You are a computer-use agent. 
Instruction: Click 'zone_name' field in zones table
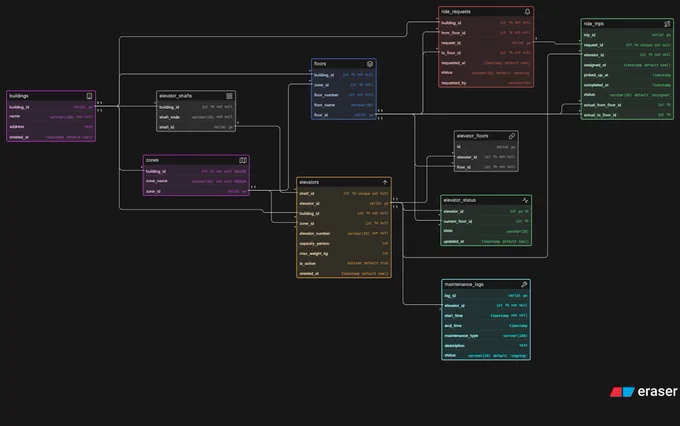tap(196, 181)
